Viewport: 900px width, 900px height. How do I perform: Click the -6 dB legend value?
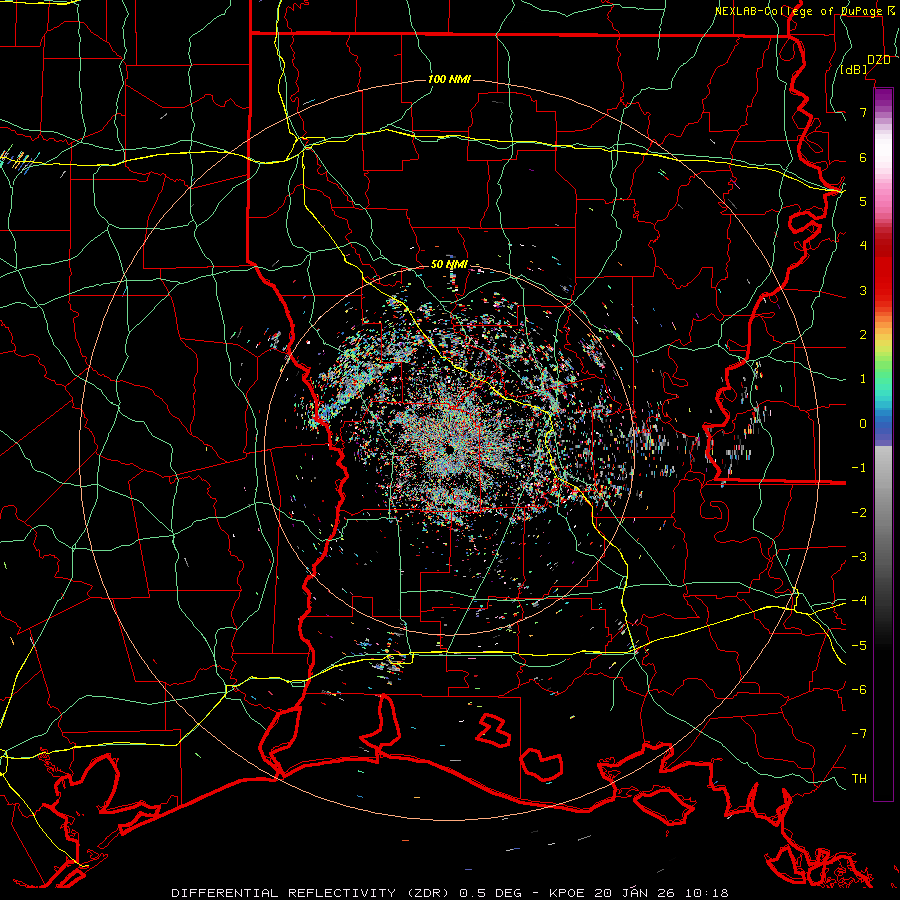tap(859, 689)
